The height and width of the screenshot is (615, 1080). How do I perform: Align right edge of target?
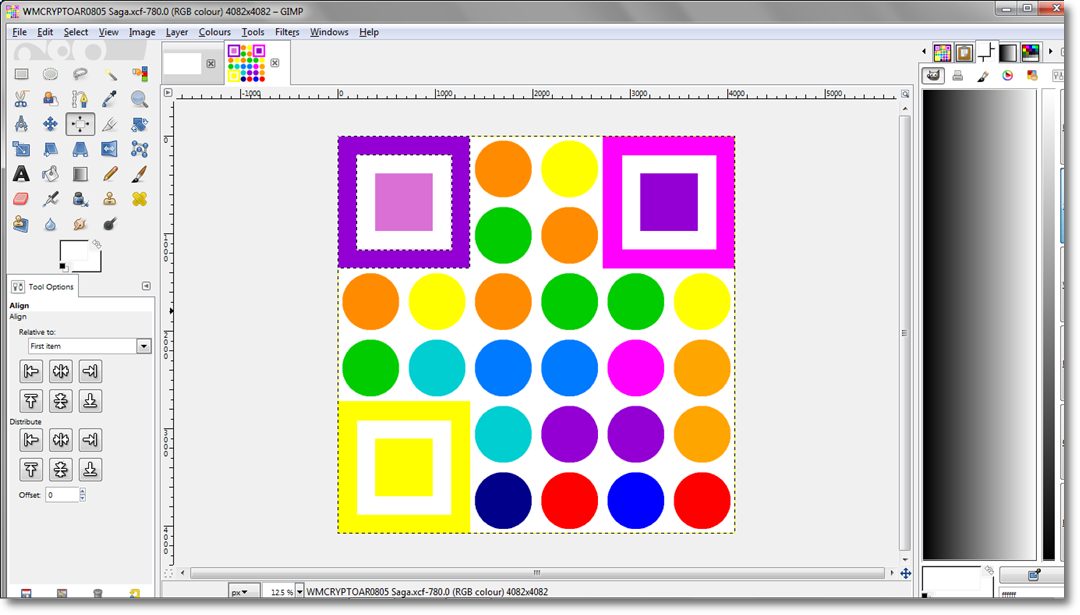tap(90, 371)
